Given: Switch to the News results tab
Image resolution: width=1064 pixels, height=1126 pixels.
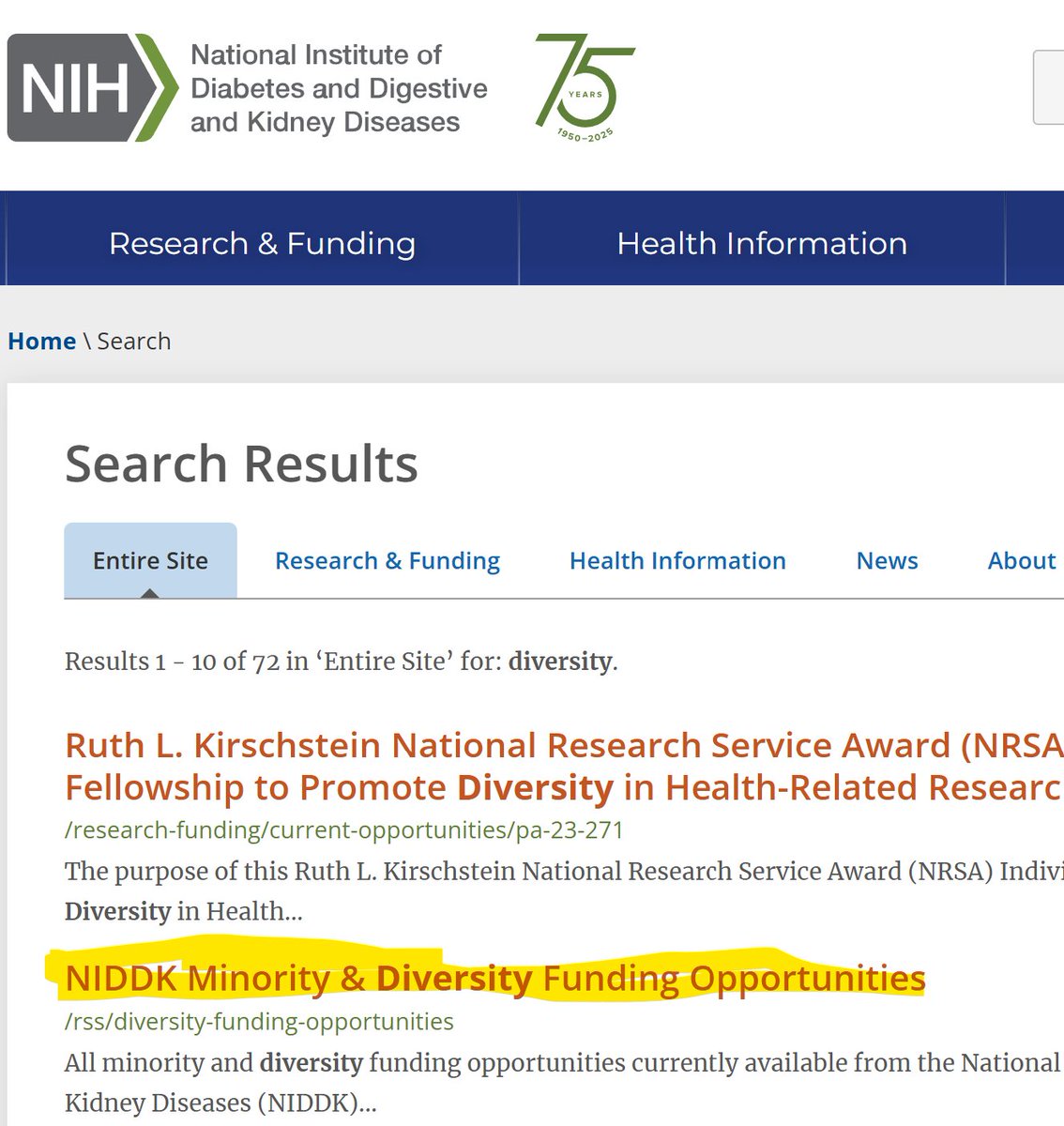Looking at the screenshot, I should (x=887, y=560).
